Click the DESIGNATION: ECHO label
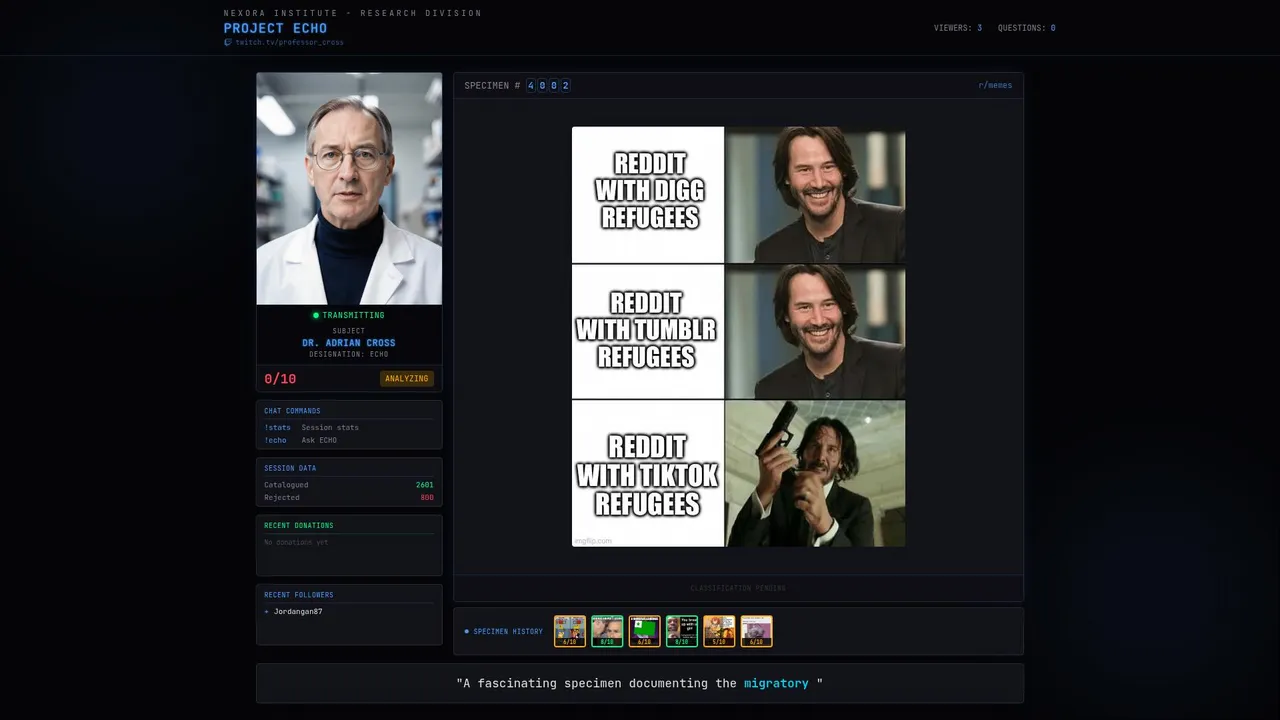This screenshot has height=720, width=1280. tap(349, 355)
